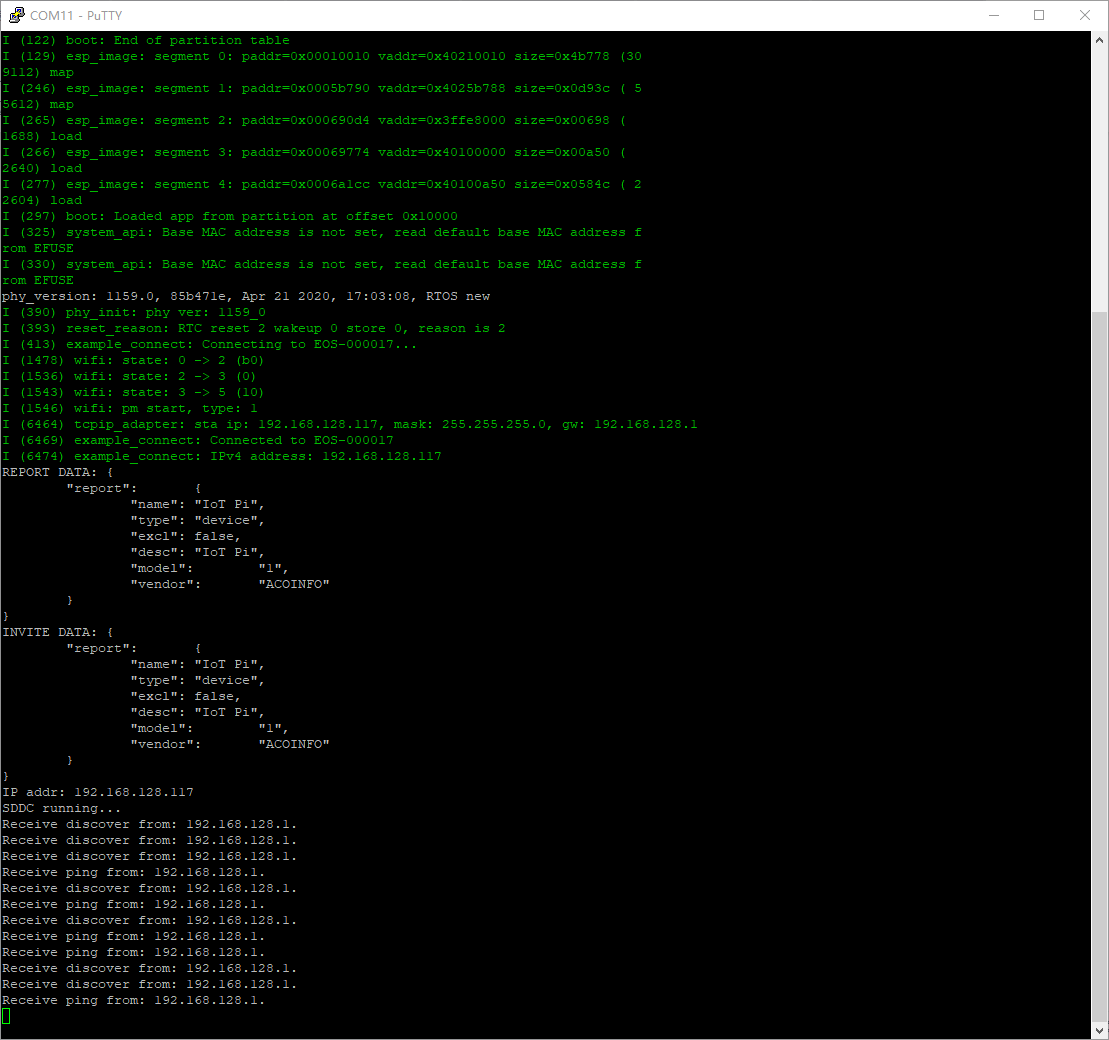
Task: Click "Loaded app from partition" boot line
Action: (x=230, y=216)
